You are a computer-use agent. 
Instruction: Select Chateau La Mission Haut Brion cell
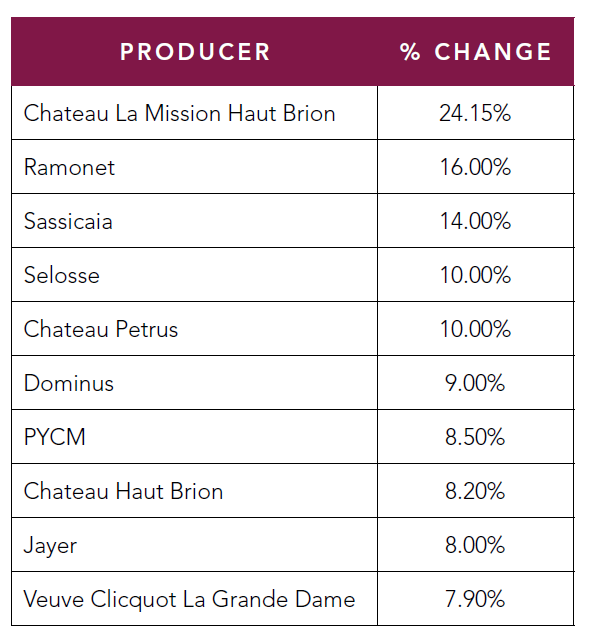(x=180, y=113)
